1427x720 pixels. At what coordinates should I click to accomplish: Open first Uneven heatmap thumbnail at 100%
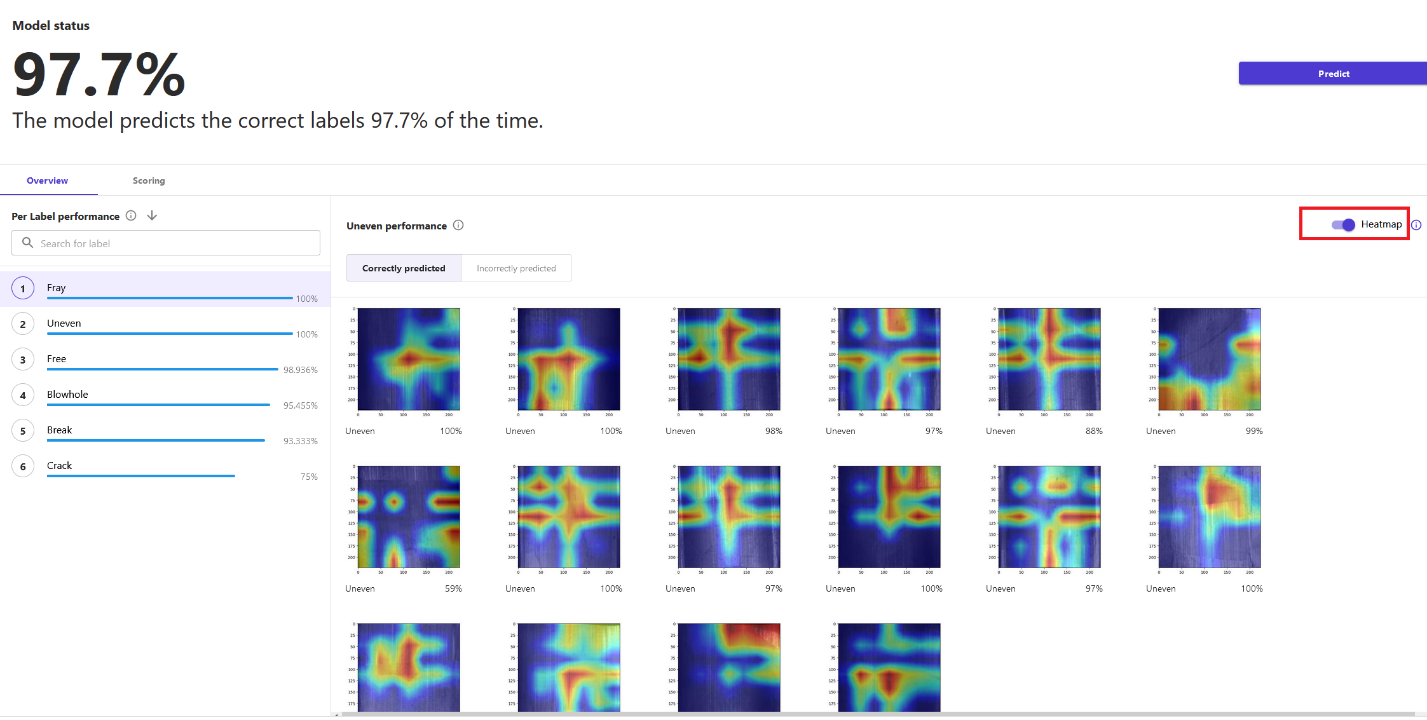pos(404,361)
